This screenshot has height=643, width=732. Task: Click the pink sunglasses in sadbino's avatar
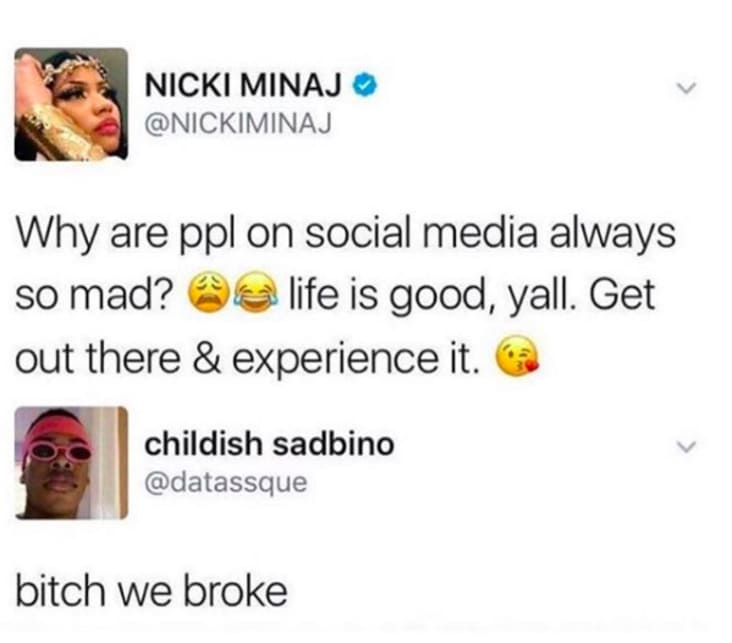59,452
